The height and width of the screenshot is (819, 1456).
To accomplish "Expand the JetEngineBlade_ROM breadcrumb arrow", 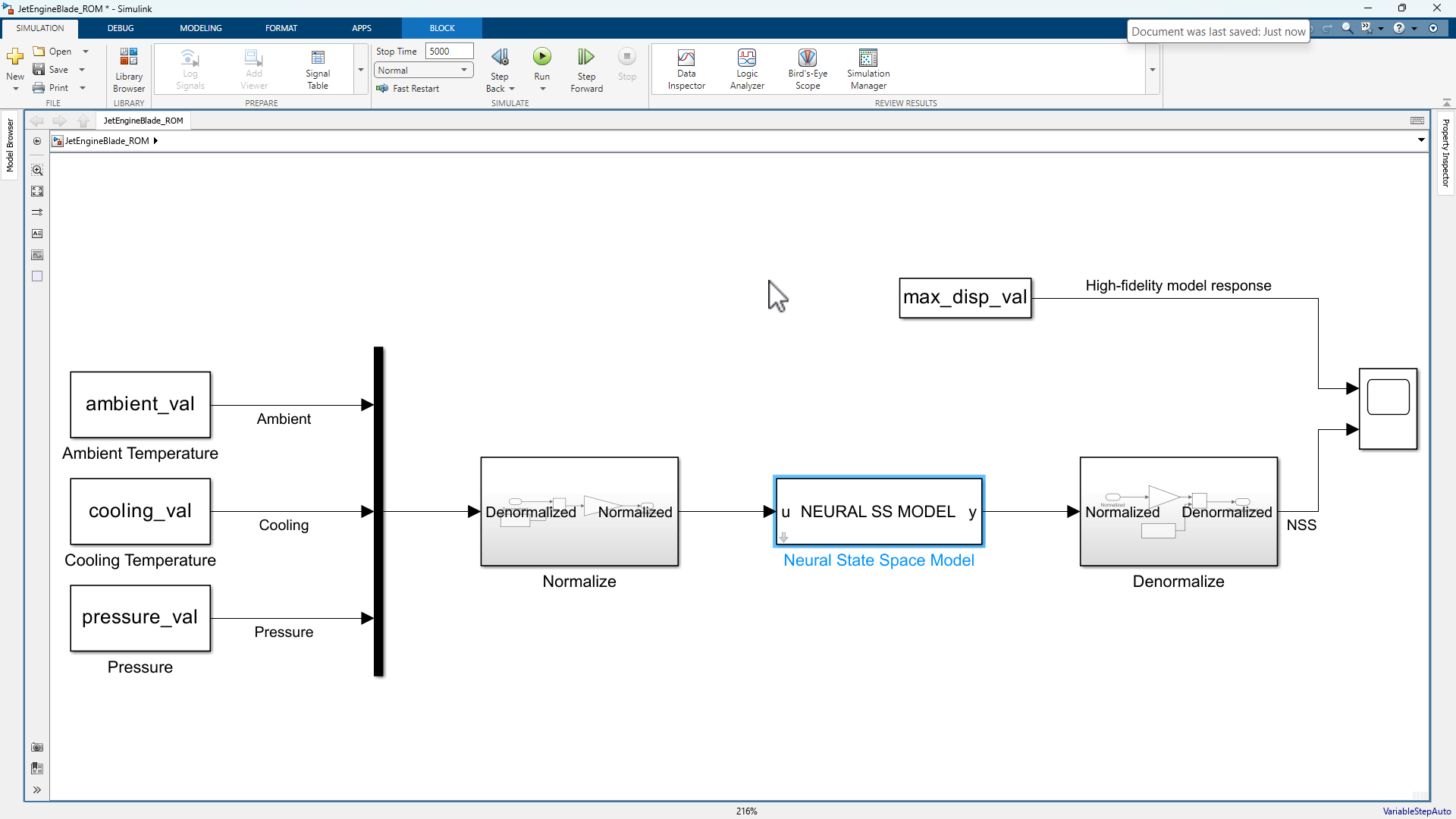I will 155,141.
